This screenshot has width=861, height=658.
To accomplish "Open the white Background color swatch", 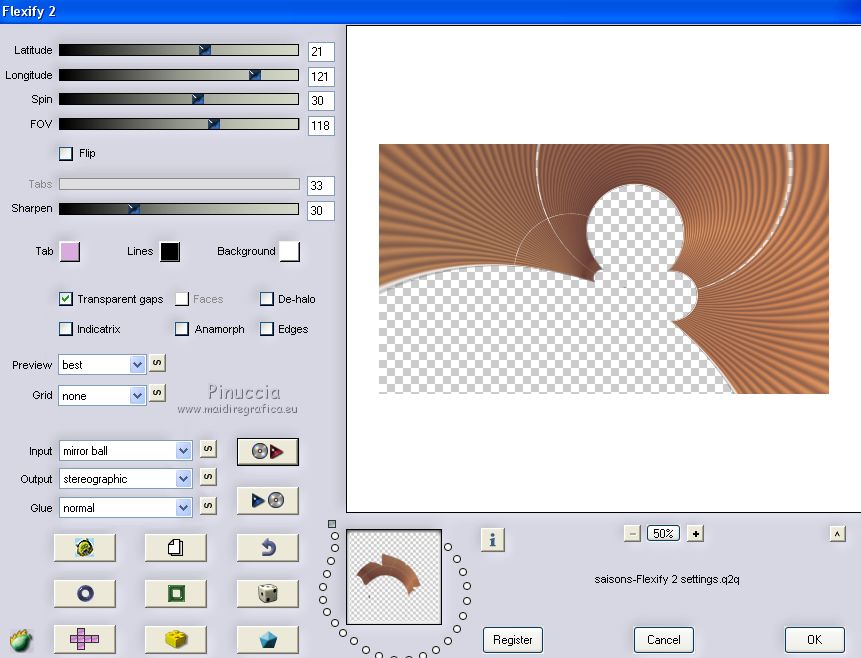I will pyautogui.click(x=289, y=252).
